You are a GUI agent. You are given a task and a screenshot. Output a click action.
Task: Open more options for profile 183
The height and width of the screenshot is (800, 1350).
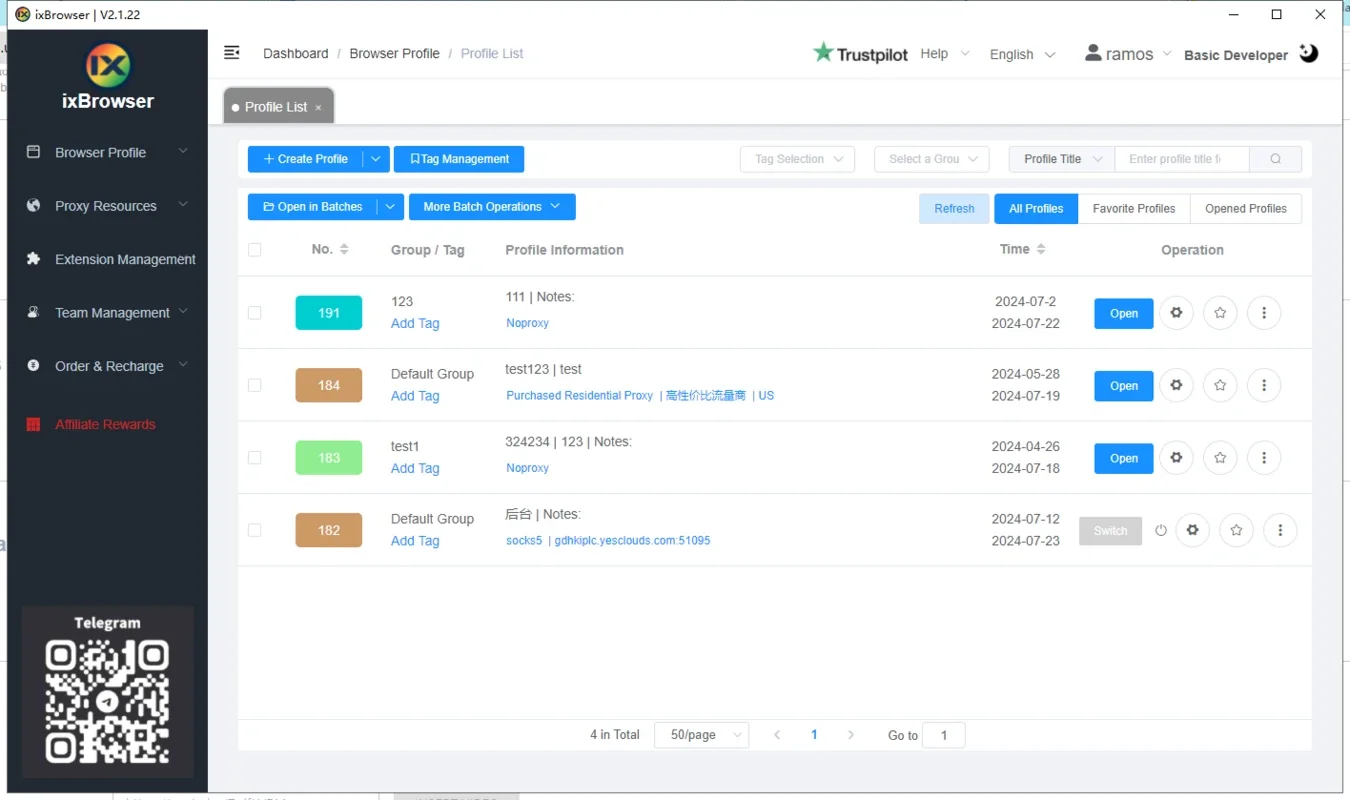point(1264,458)
